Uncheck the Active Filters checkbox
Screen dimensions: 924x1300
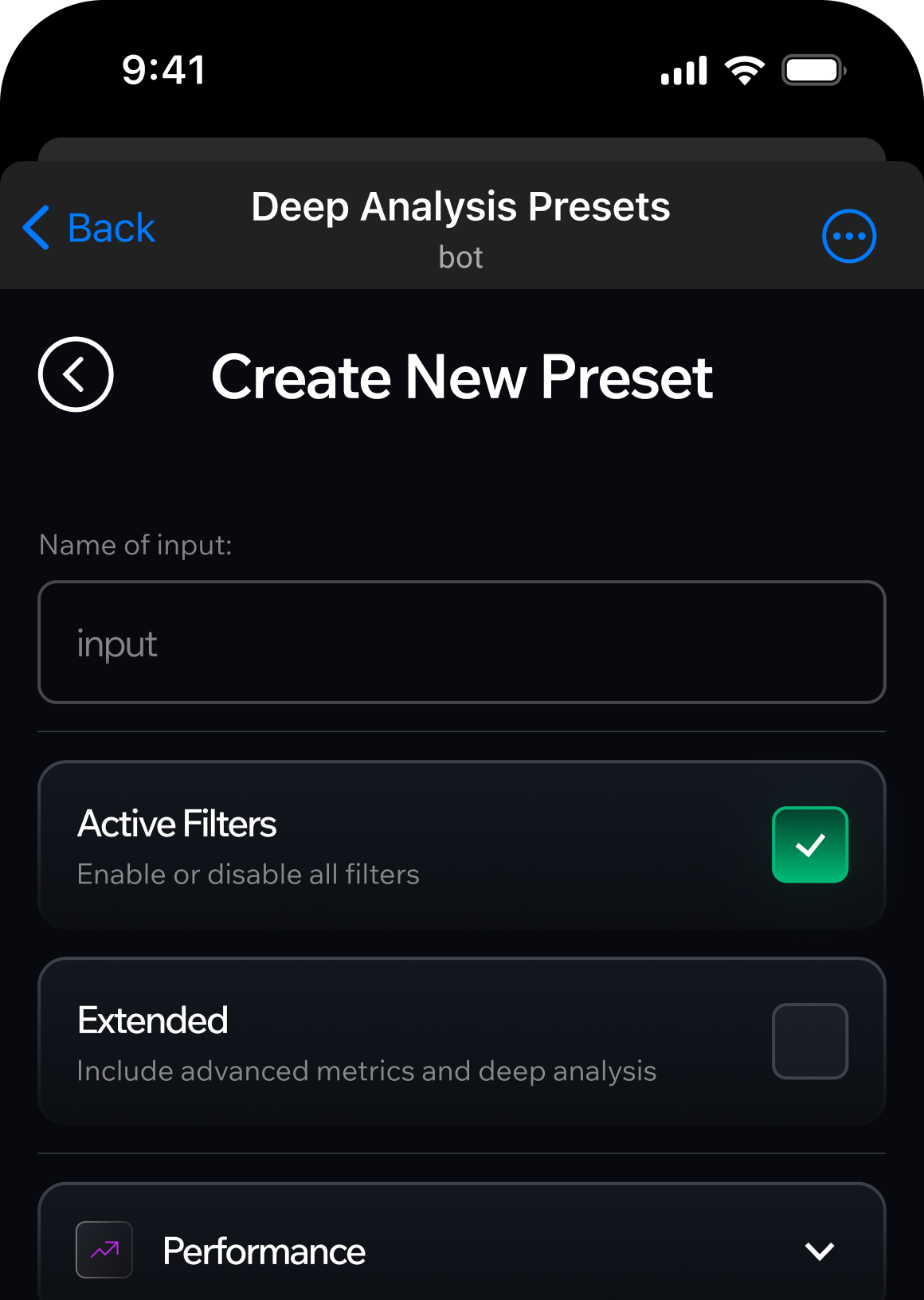pyautogui.click(x=809, y=844)
